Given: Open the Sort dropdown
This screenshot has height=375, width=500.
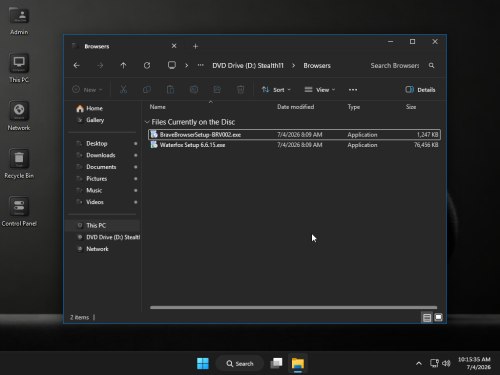Looking at the screenshot, I should (x=276, y=90).
